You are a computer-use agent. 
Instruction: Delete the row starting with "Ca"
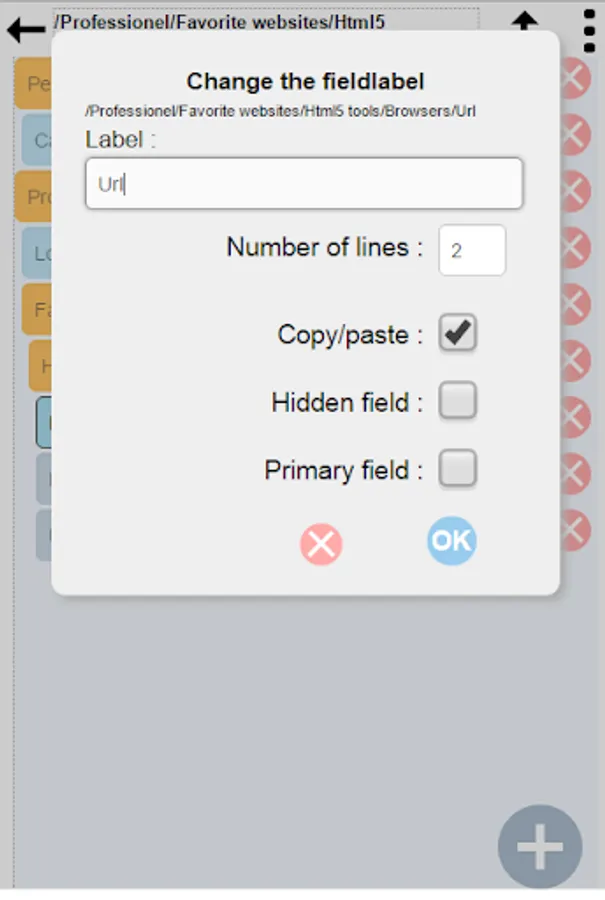coord(576,134)
